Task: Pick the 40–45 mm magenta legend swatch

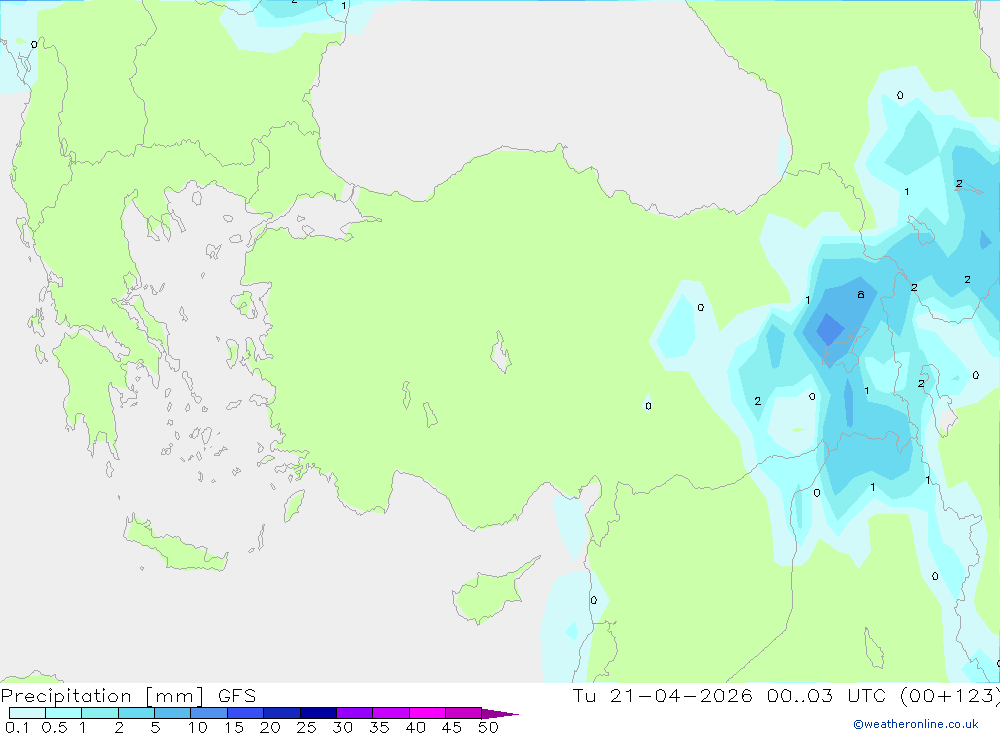Action: coord(427,713)
